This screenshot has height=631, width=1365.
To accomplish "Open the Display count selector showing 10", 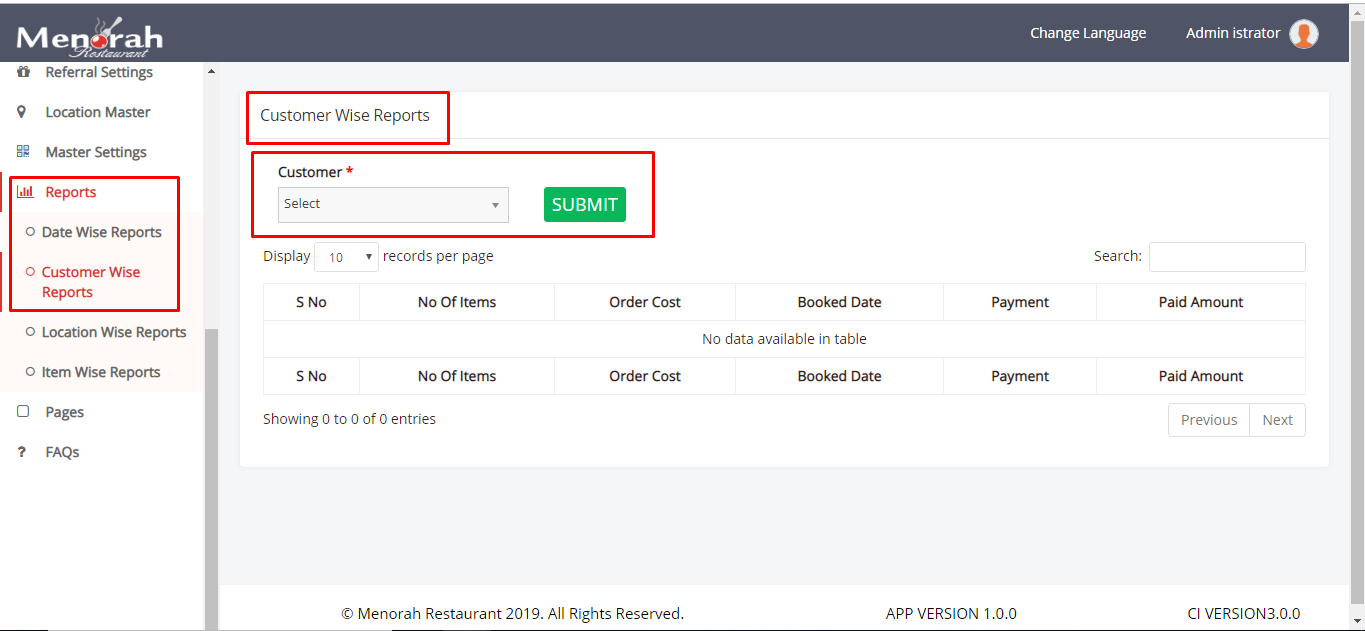I will tap(346, 256).
